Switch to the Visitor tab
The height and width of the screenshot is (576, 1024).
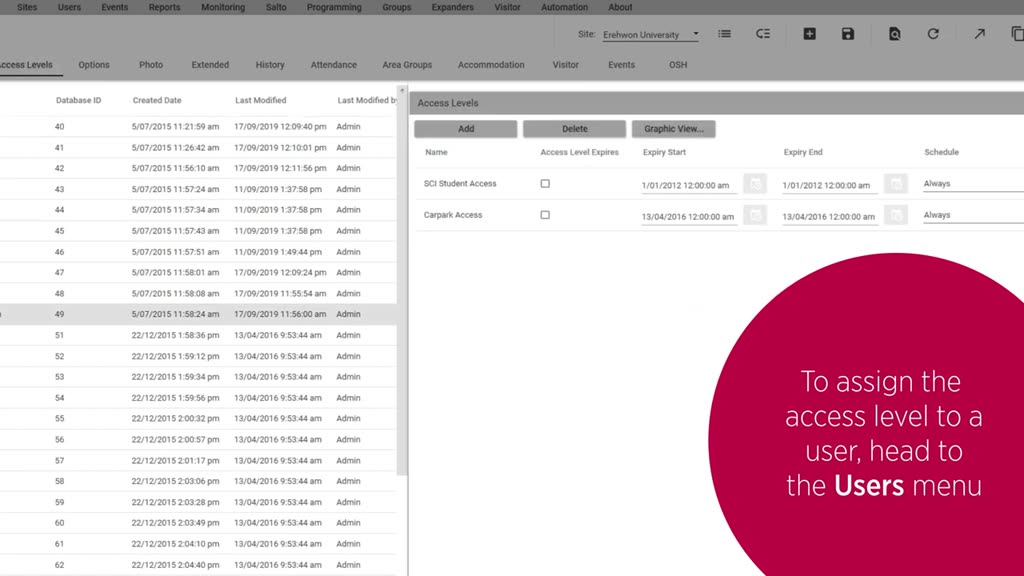tap(566, 65)
